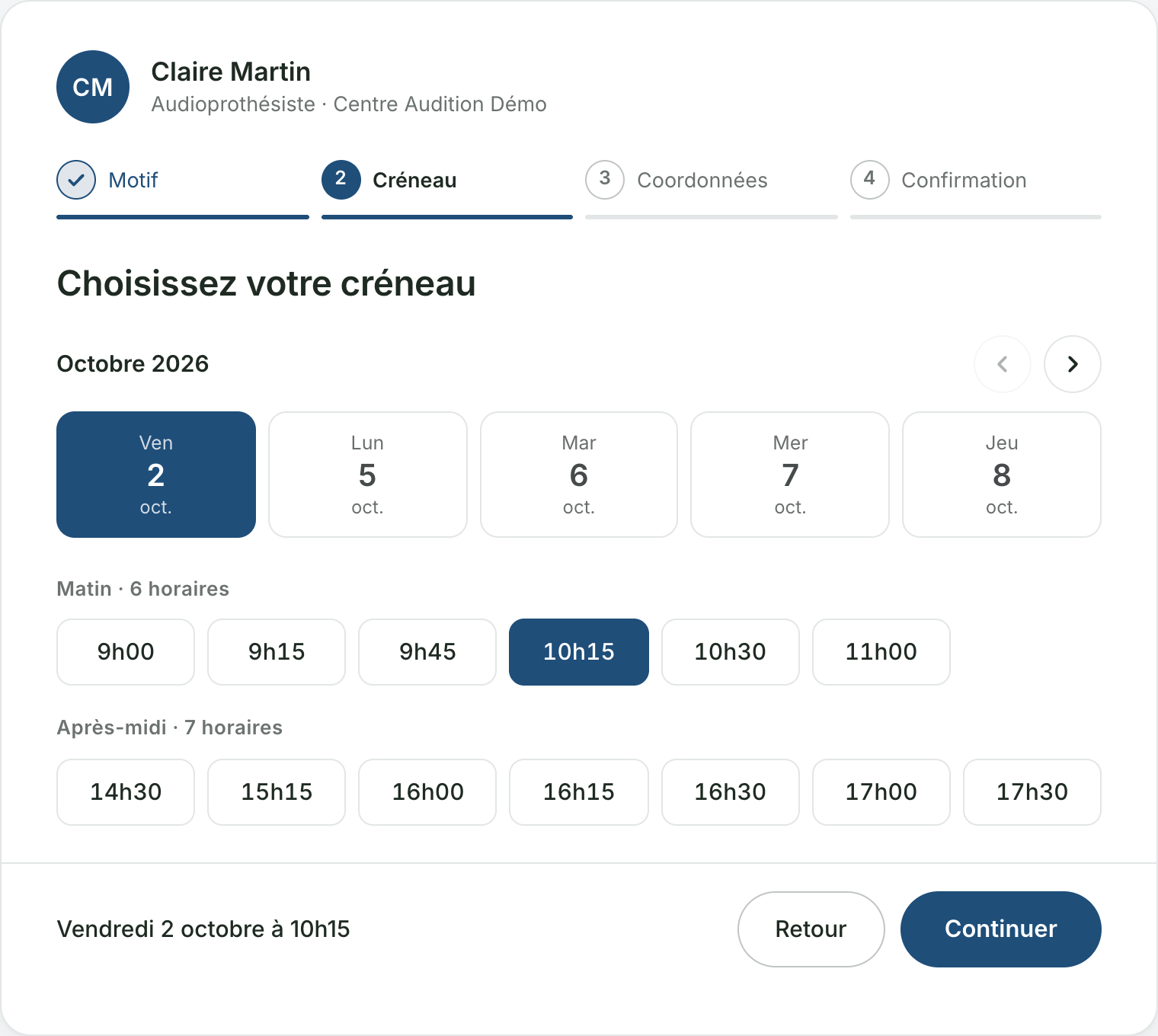The image size is (1158, 1036).
Task: Select the 16h15 afternoon slot
Action: pyautogui.click(x=579, y=792)
